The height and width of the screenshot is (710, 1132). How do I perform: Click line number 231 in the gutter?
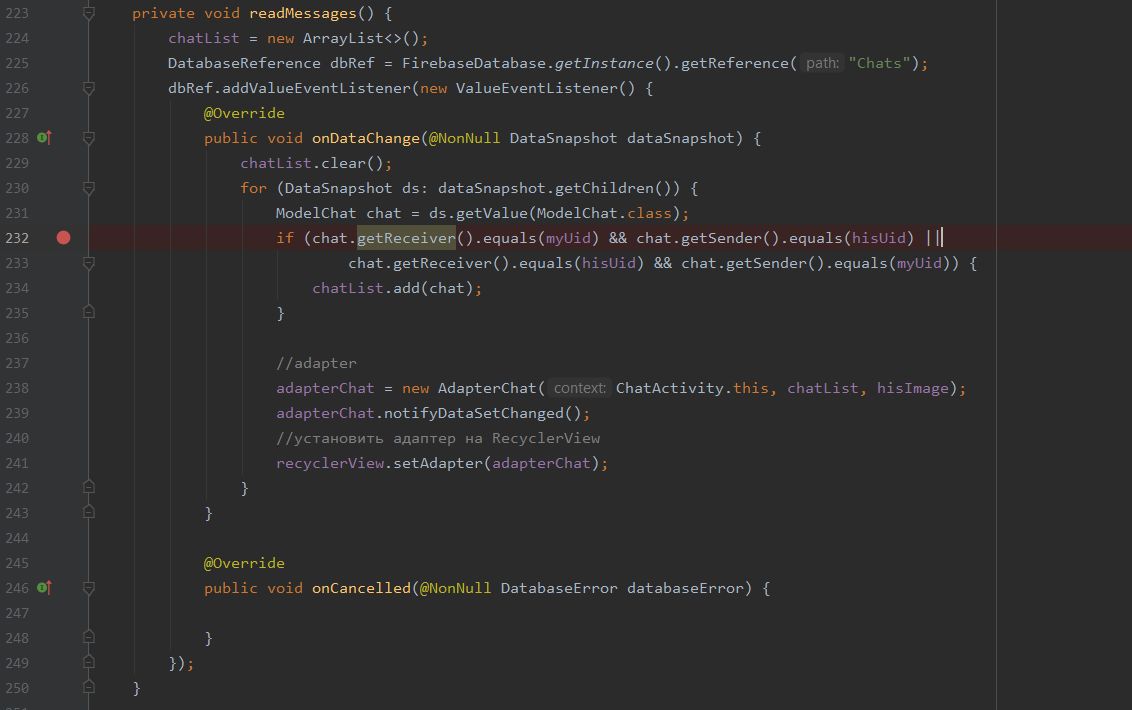click(17, 213)
